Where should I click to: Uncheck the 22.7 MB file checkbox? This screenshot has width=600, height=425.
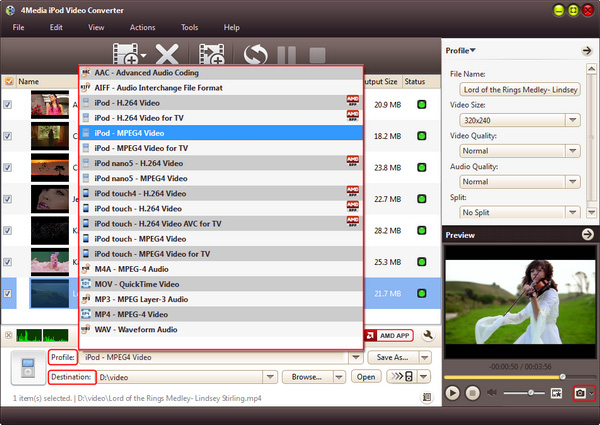pyautogui.click(x=7, y=199)
